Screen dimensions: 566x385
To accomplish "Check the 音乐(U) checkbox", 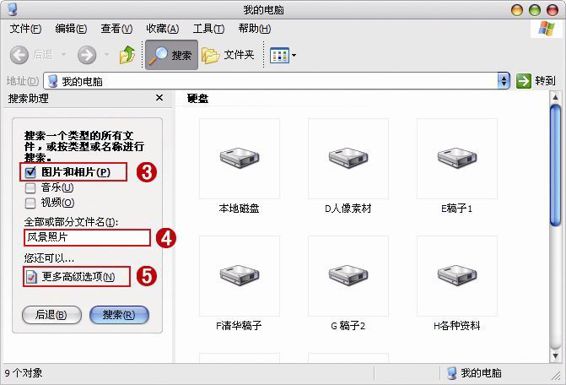I will click(30, 188).
